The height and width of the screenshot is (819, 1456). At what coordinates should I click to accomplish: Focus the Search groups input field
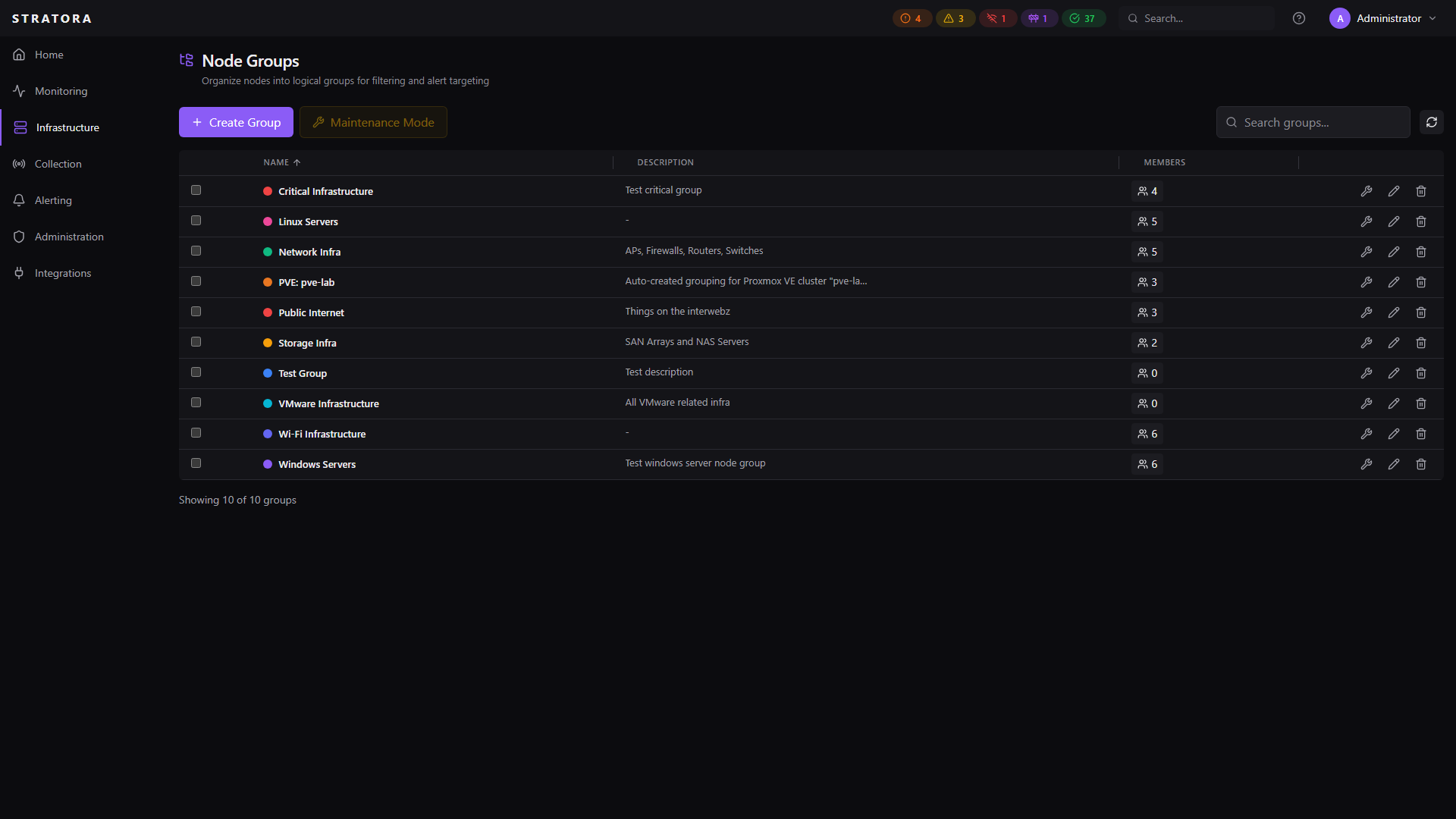coord(1313,122)
